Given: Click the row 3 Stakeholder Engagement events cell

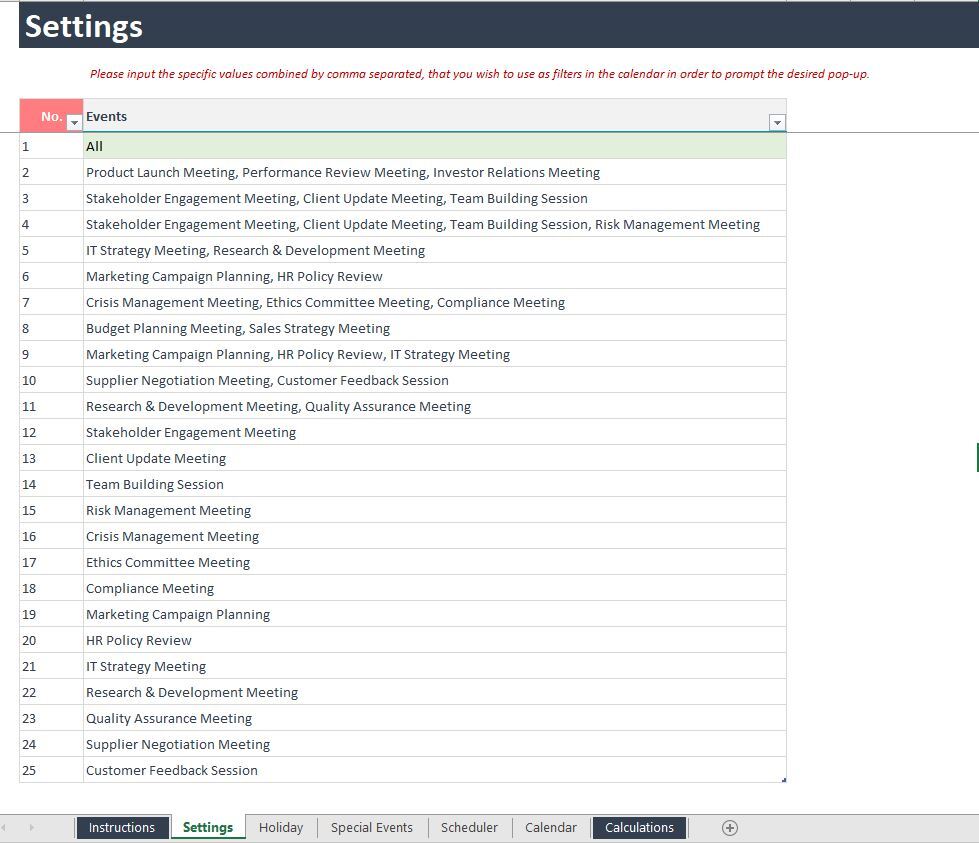Looking at the screenshot, I should tap(435, 199).
